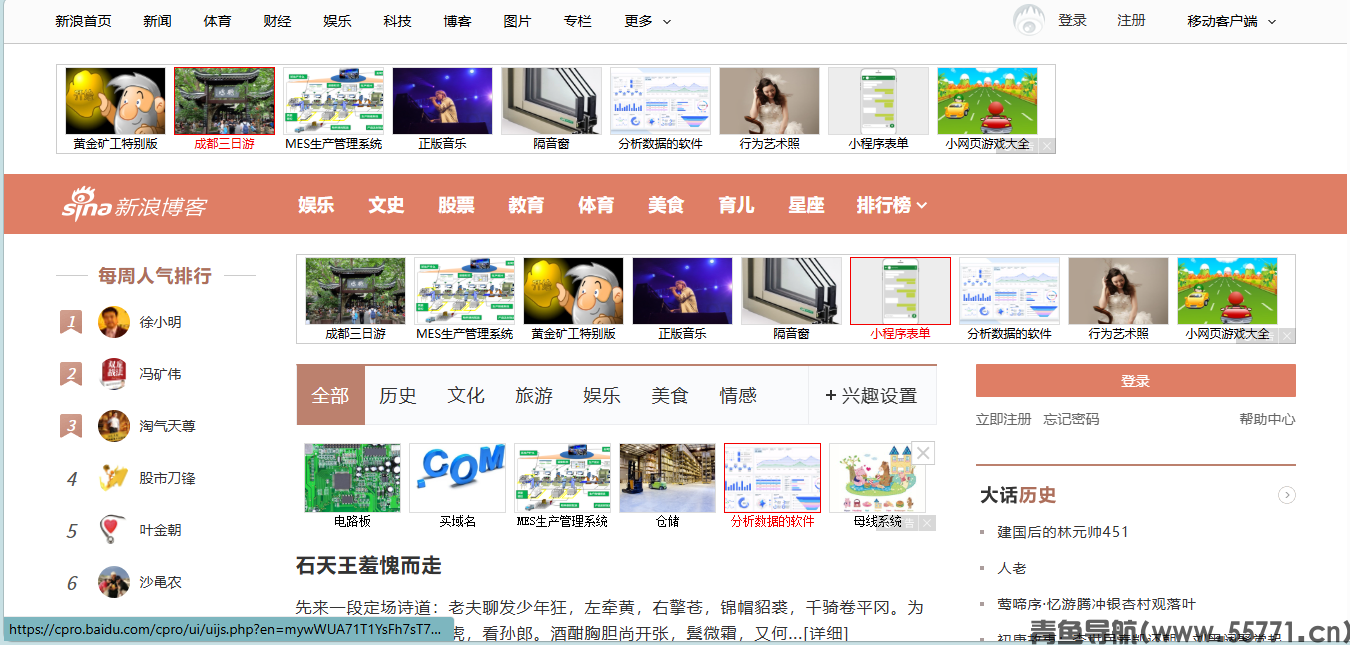The width and height of the screenshot is (1350, 645).
Task: Switch to the 情感 tab
Action: coord(738,396)
